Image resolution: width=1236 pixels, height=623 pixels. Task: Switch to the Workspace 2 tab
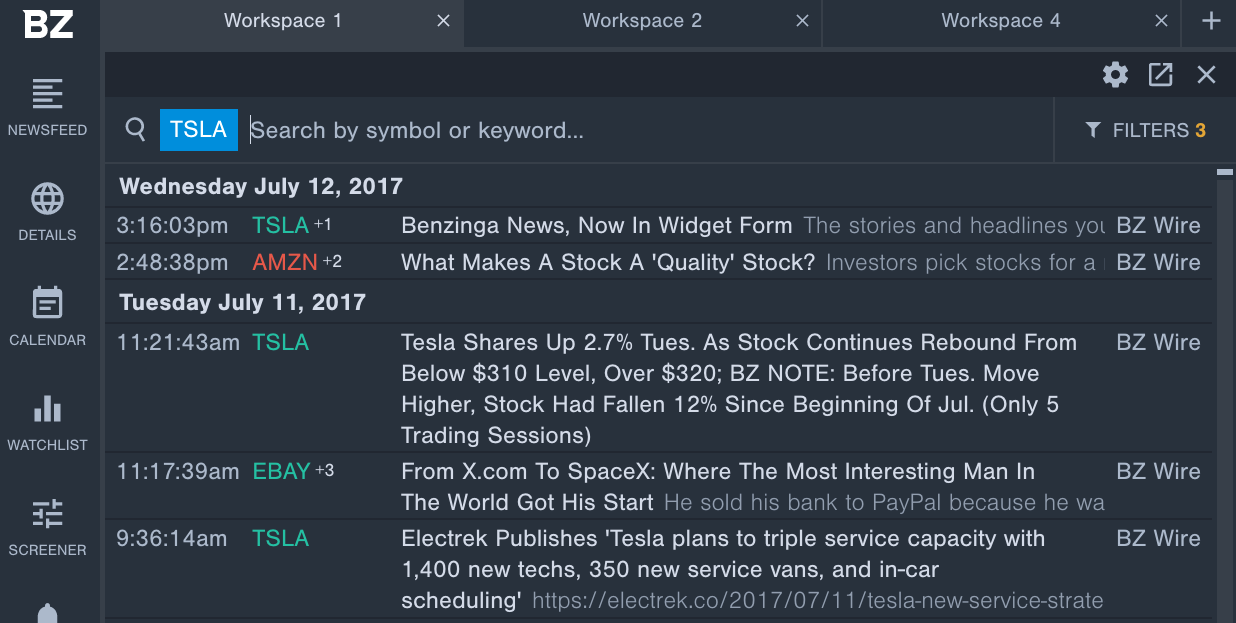[x=642, y=21]
